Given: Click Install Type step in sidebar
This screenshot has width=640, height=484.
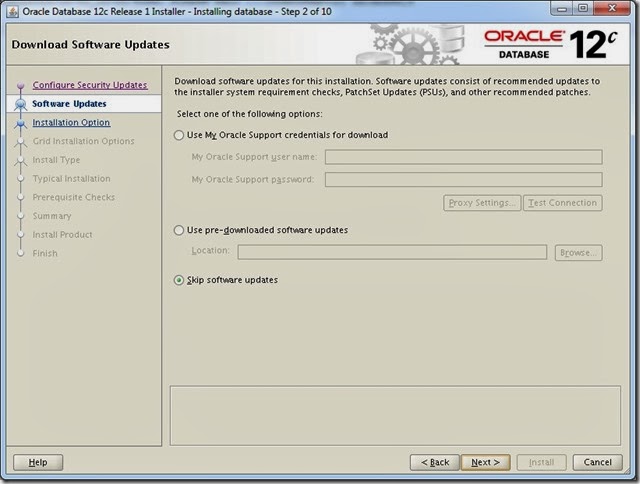Looking at the screenshot, I should pyautogui.click(x=56, y=160).
